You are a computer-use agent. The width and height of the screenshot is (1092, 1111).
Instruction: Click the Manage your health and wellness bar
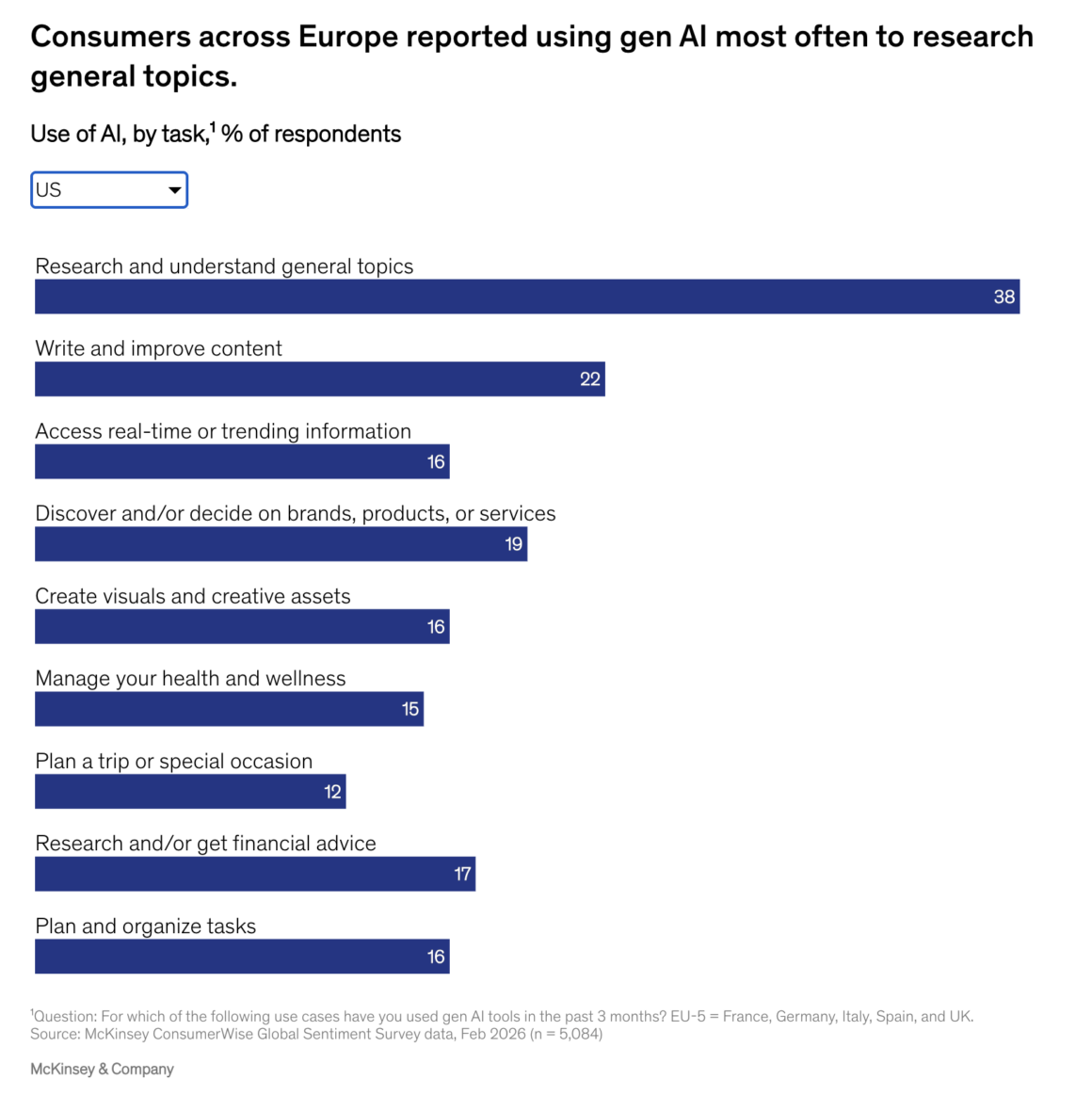click(x=229, y=709)
